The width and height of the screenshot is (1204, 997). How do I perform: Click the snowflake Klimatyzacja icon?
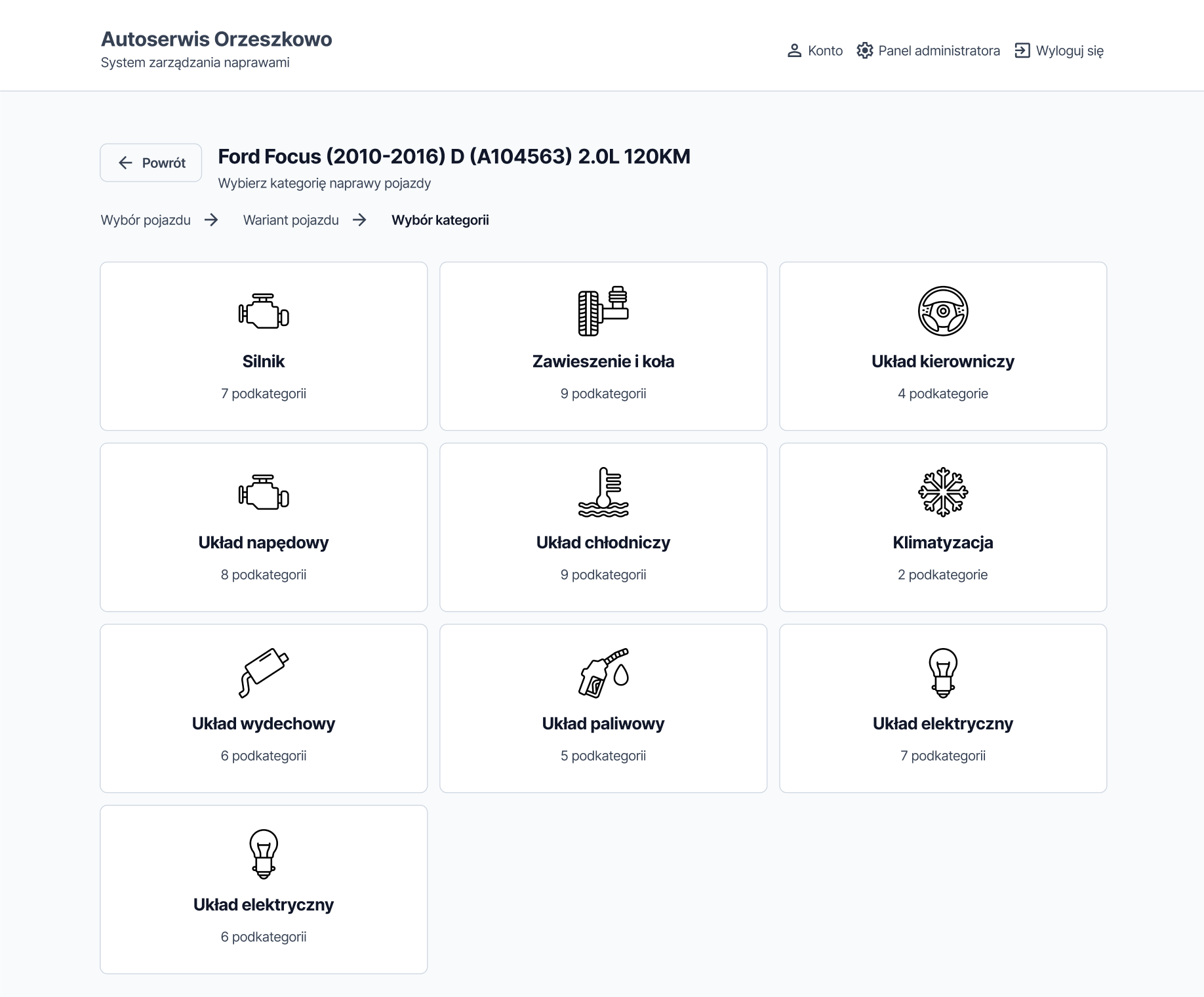tap(943, 492)
